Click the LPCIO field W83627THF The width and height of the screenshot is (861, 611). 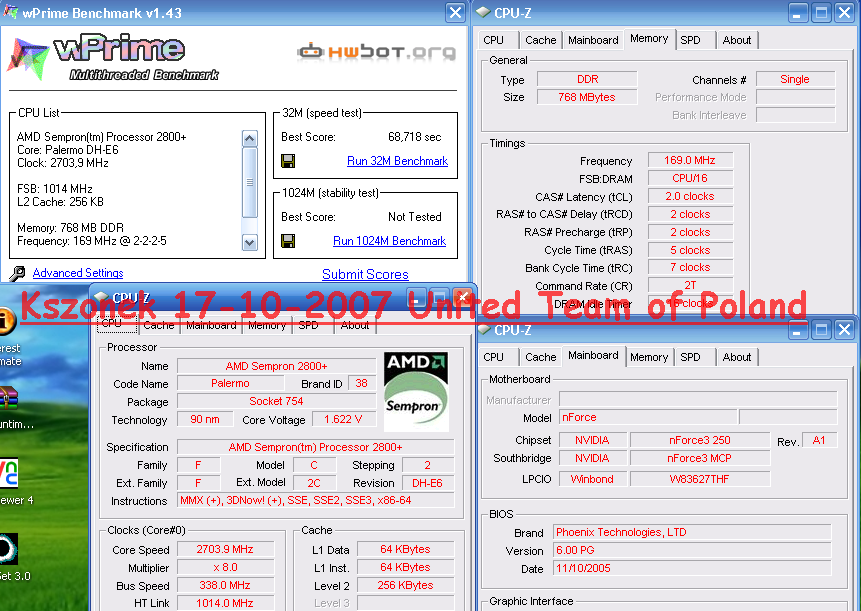pos(700,479)
